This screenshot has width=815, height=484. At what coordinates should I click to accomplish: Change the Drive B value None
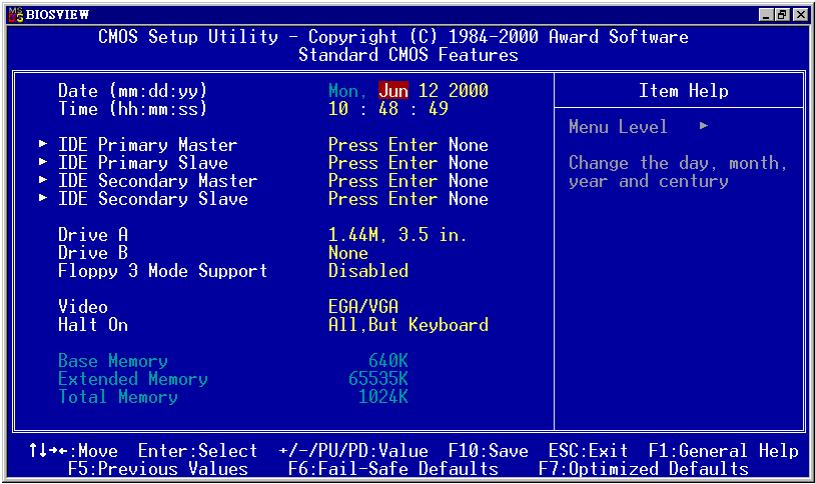coord(348,253)
